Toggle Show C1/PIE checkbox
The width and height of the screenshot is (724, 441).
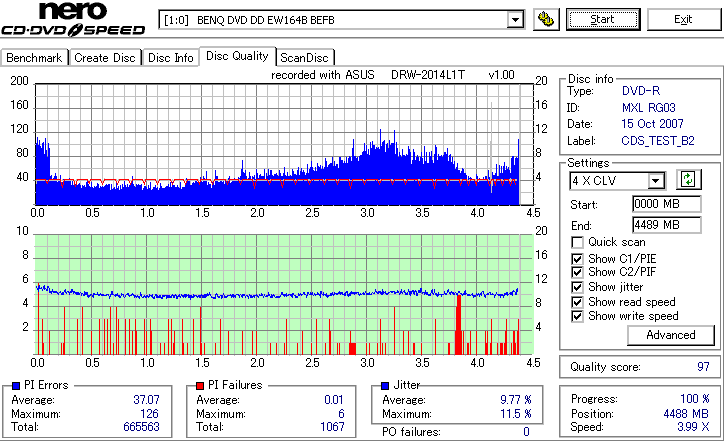[x=577, y=259]
